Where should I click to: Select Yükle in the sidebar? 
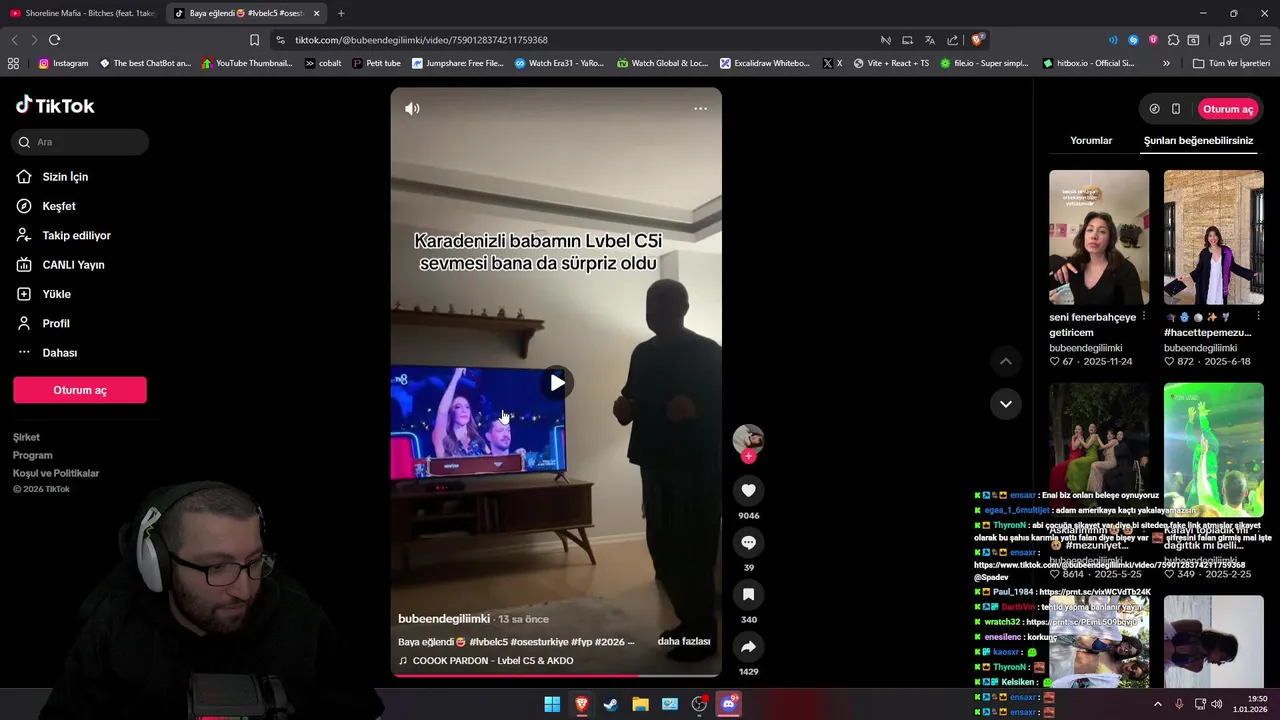[x=56, y=294]
